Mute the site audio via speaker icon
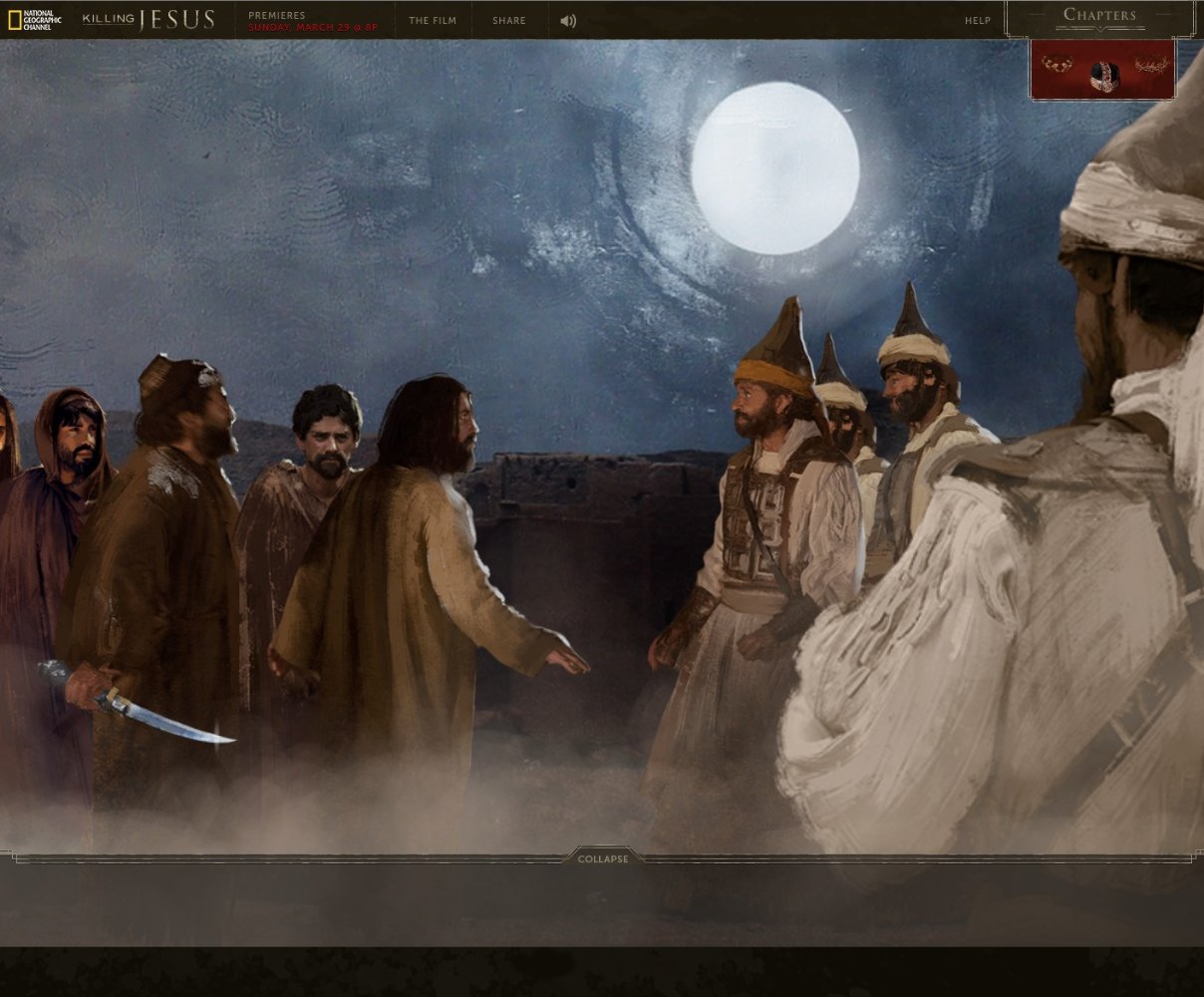Viewport: 1204px width, 997px height. pyautogui.click(x=568, y=21)
